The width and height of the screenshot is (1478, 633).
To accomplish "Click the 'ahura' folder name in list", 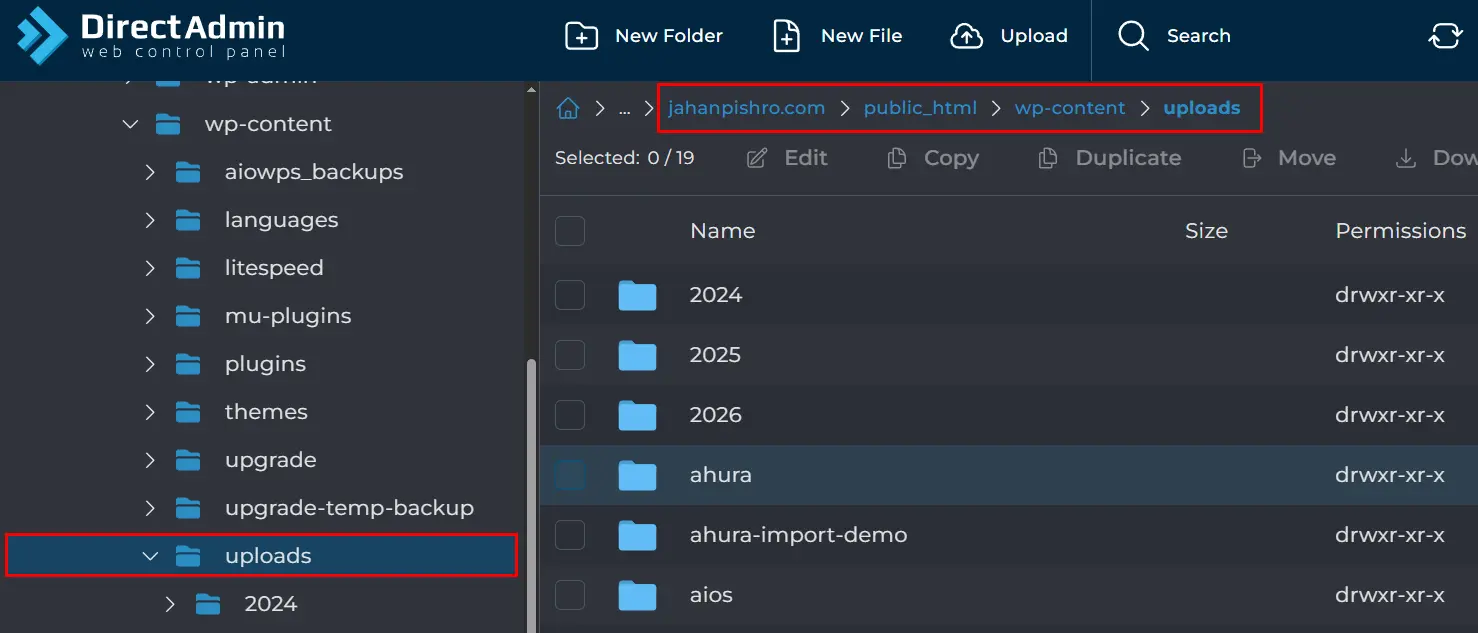I will coord(720,475).
